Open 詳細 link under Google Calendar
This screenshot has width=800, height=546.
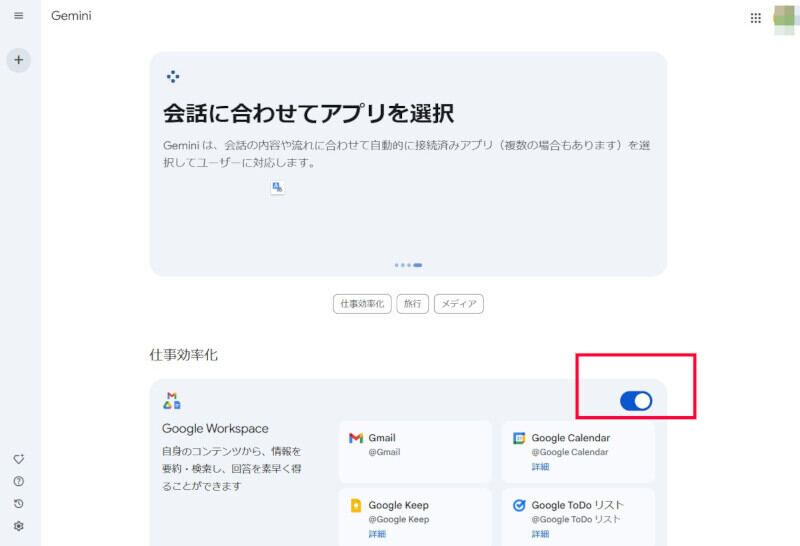(x=540, y=466)
